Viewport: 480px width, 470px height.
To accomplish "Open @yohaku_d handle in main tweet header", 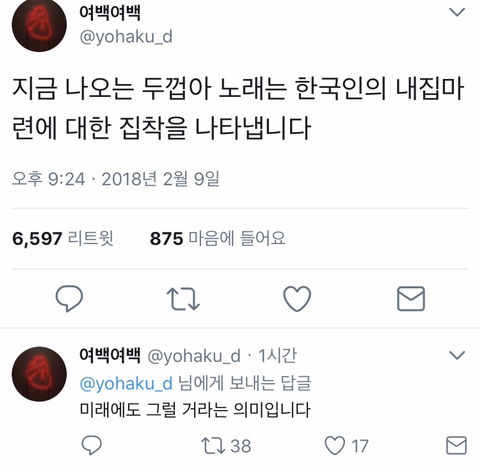I will point(126,36).
